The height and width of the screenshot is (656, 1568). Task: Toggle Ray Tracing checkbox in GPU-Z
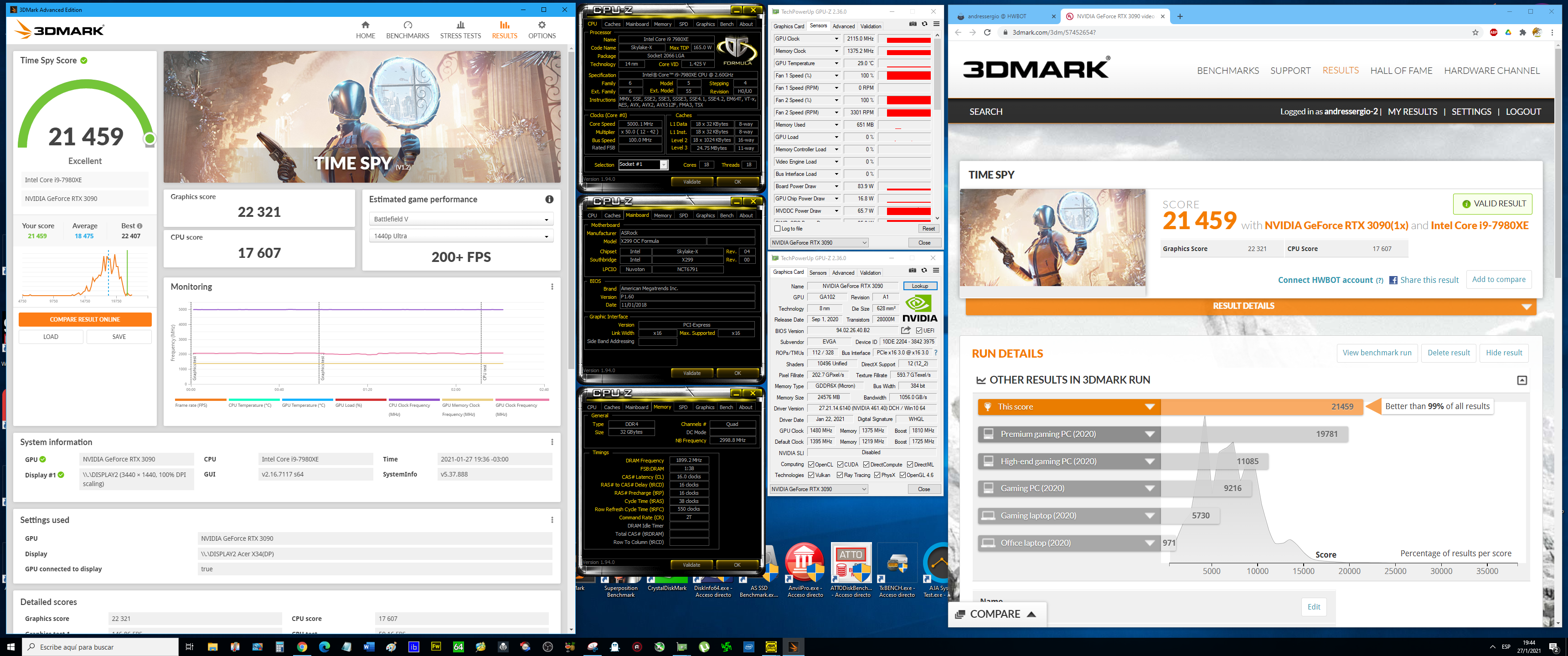click(x=840, y=475)
